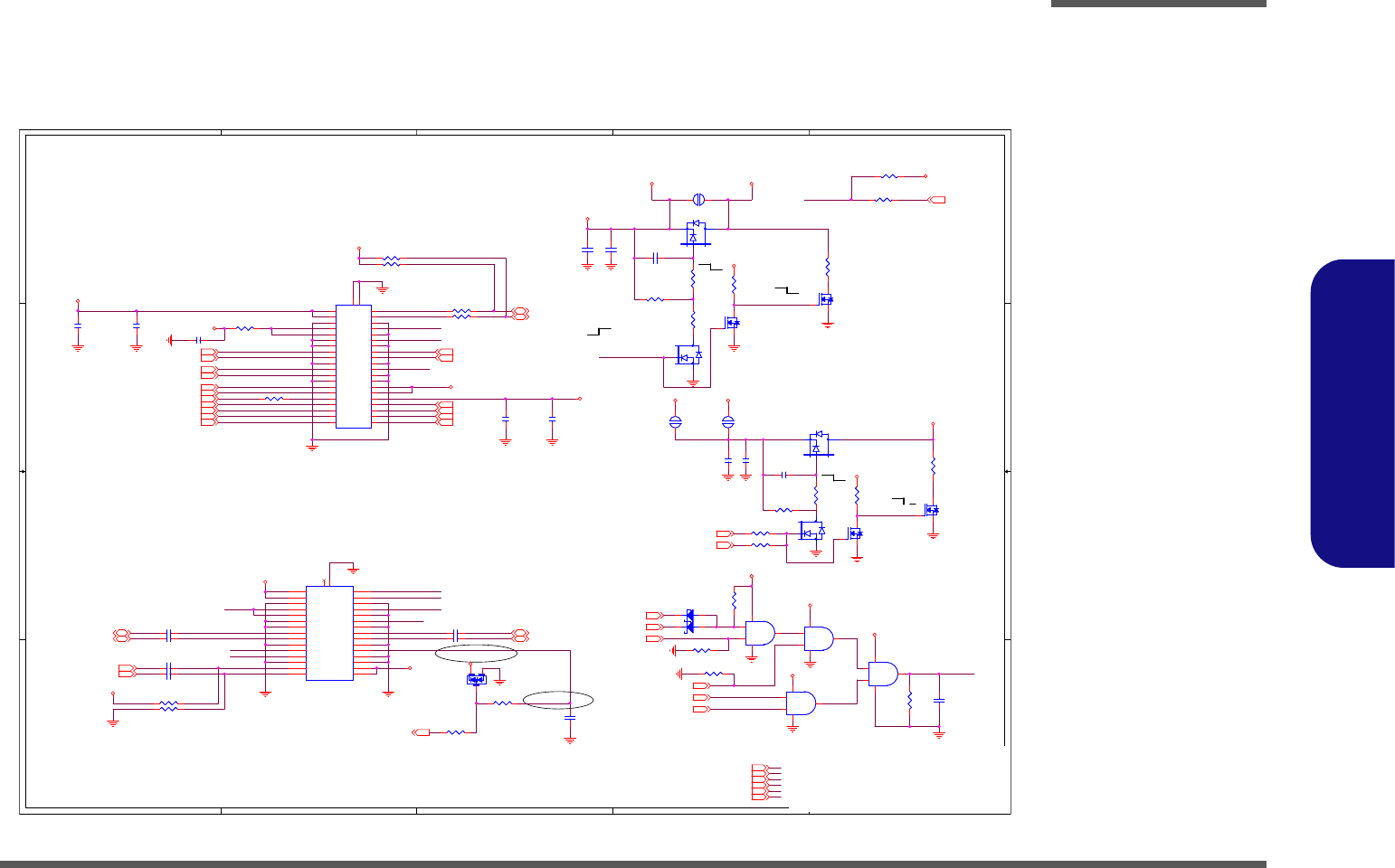Select the lower blue IC rectangle

(329, 633)
